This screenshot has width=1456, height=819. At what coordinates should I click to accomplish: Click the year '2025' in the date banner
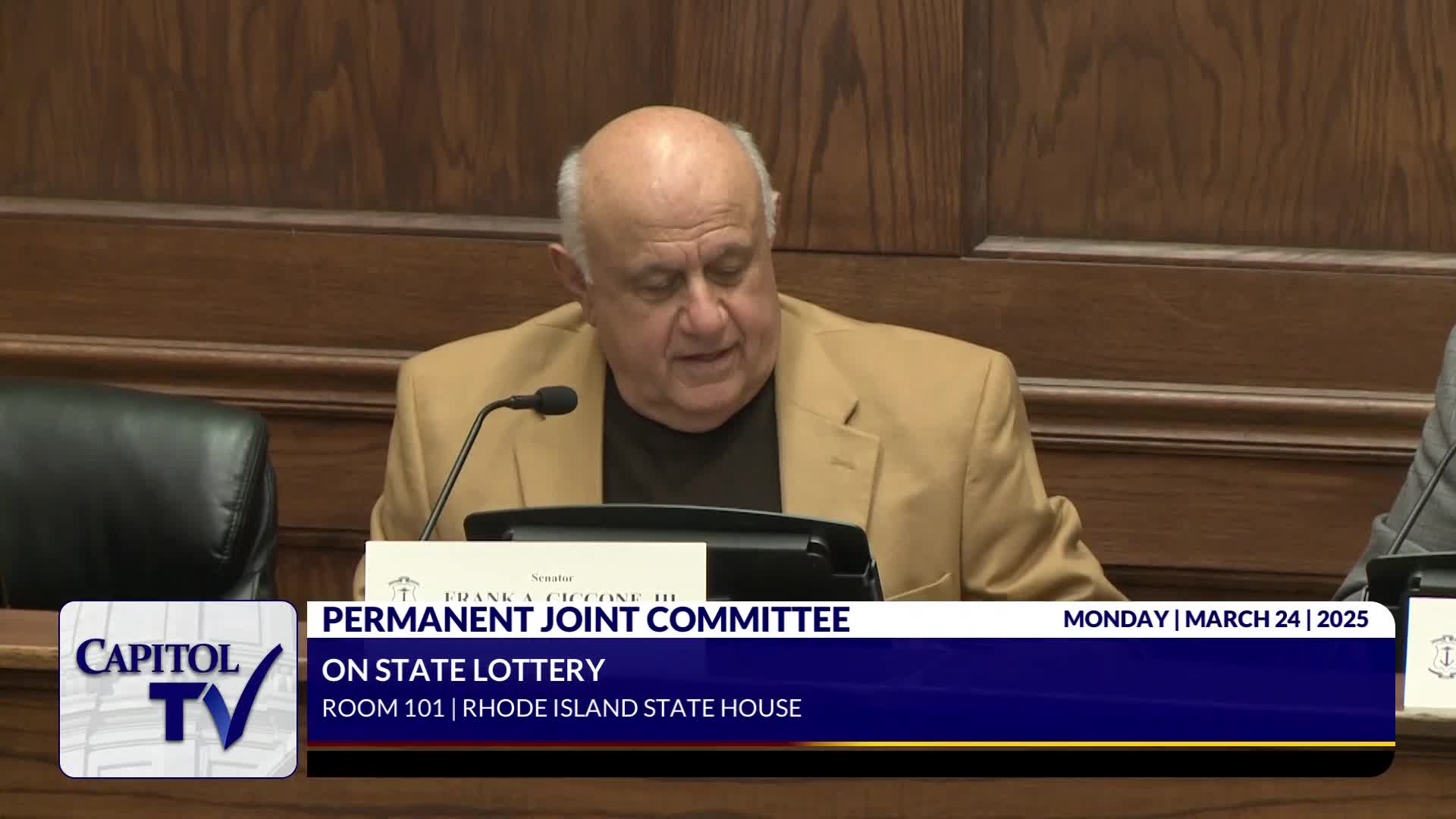pyautogui.click(x=1342, y=620)
